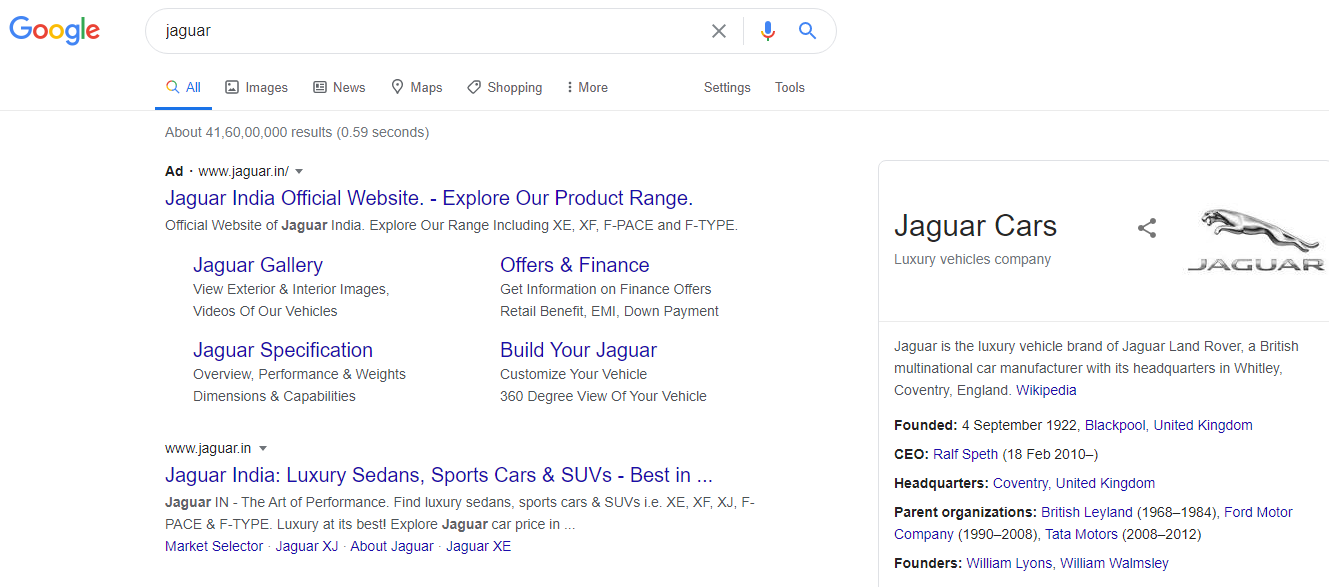Expand dropdown arrow next to ad URL www.jaguar.in/
Viewport: 1329px width, 587px height.
pyautogui.click(x=299, y=172)
